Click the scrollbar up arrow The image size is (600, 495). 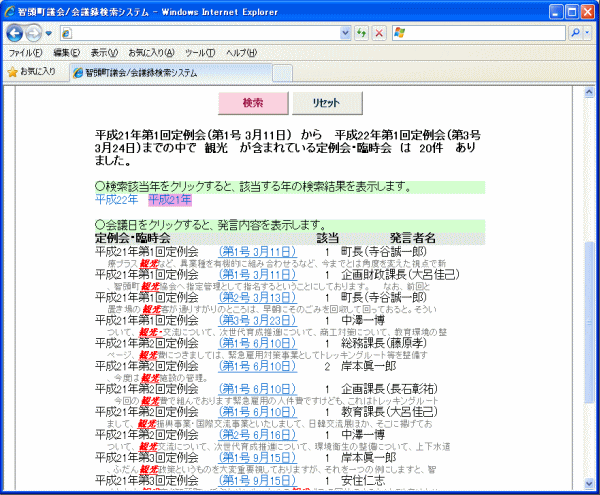(589, 92)
